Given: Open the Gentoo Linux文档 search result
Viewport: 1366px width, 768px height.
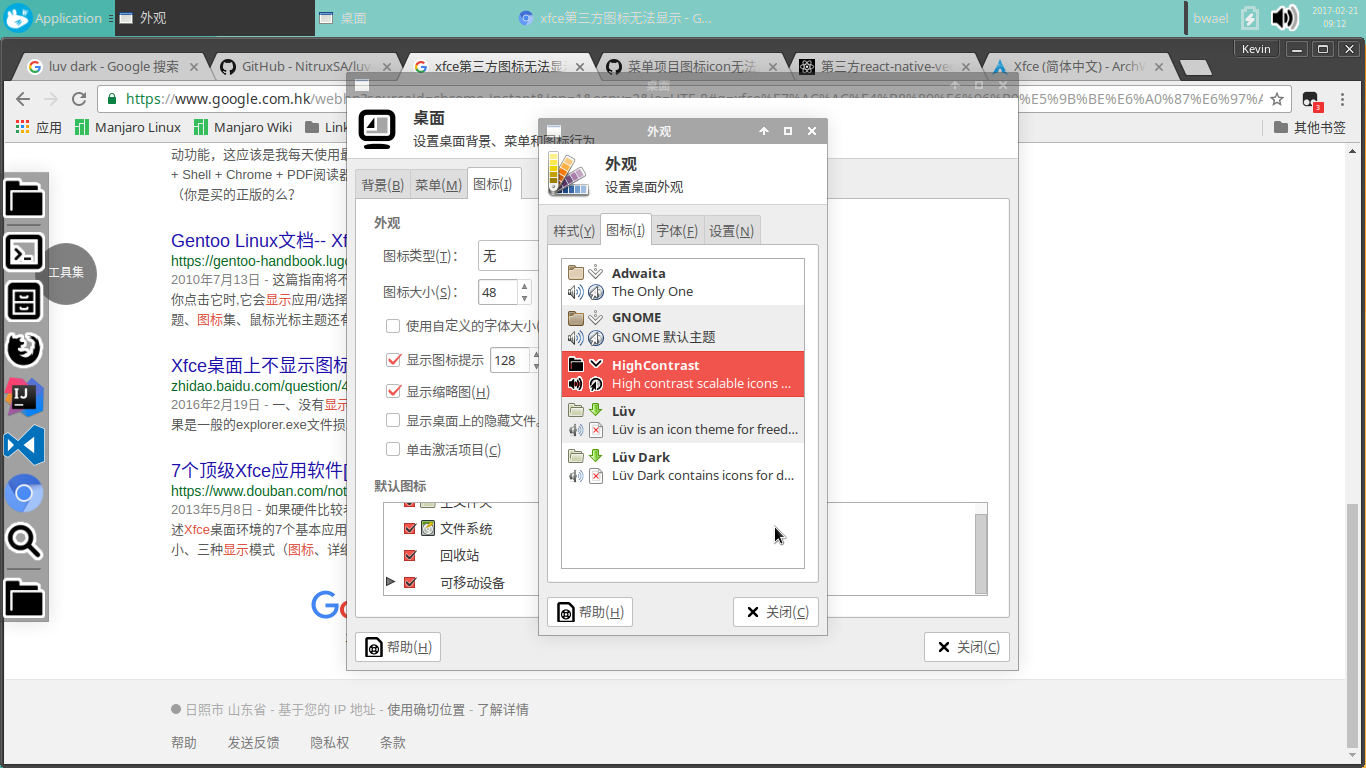Looking at the screenshot, I should pyautogui.click(x=259, y=241).
